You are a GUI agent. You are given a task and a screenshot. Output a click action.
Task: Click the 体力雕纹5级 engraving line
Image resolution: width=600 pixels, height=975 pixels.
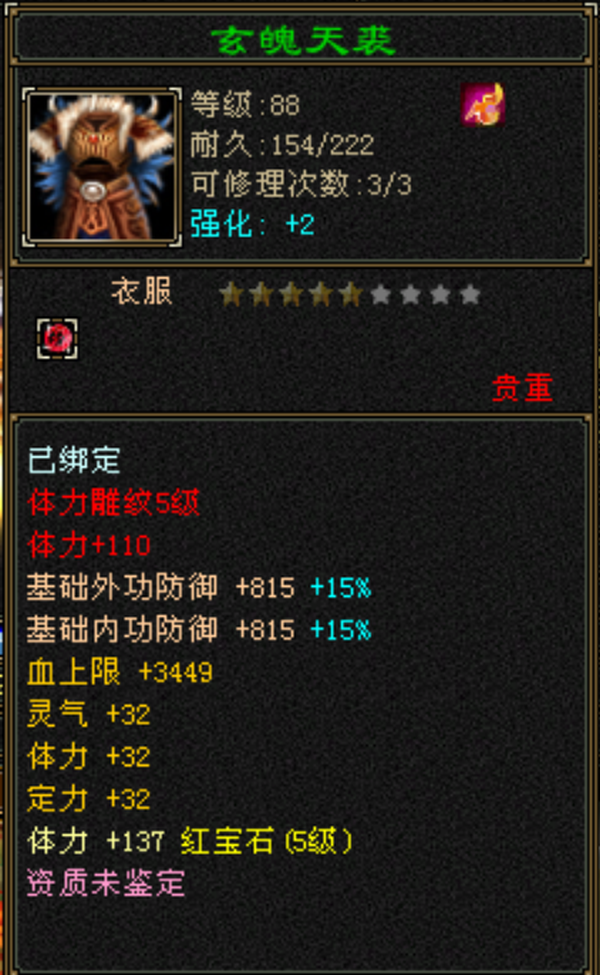[113, 502]
